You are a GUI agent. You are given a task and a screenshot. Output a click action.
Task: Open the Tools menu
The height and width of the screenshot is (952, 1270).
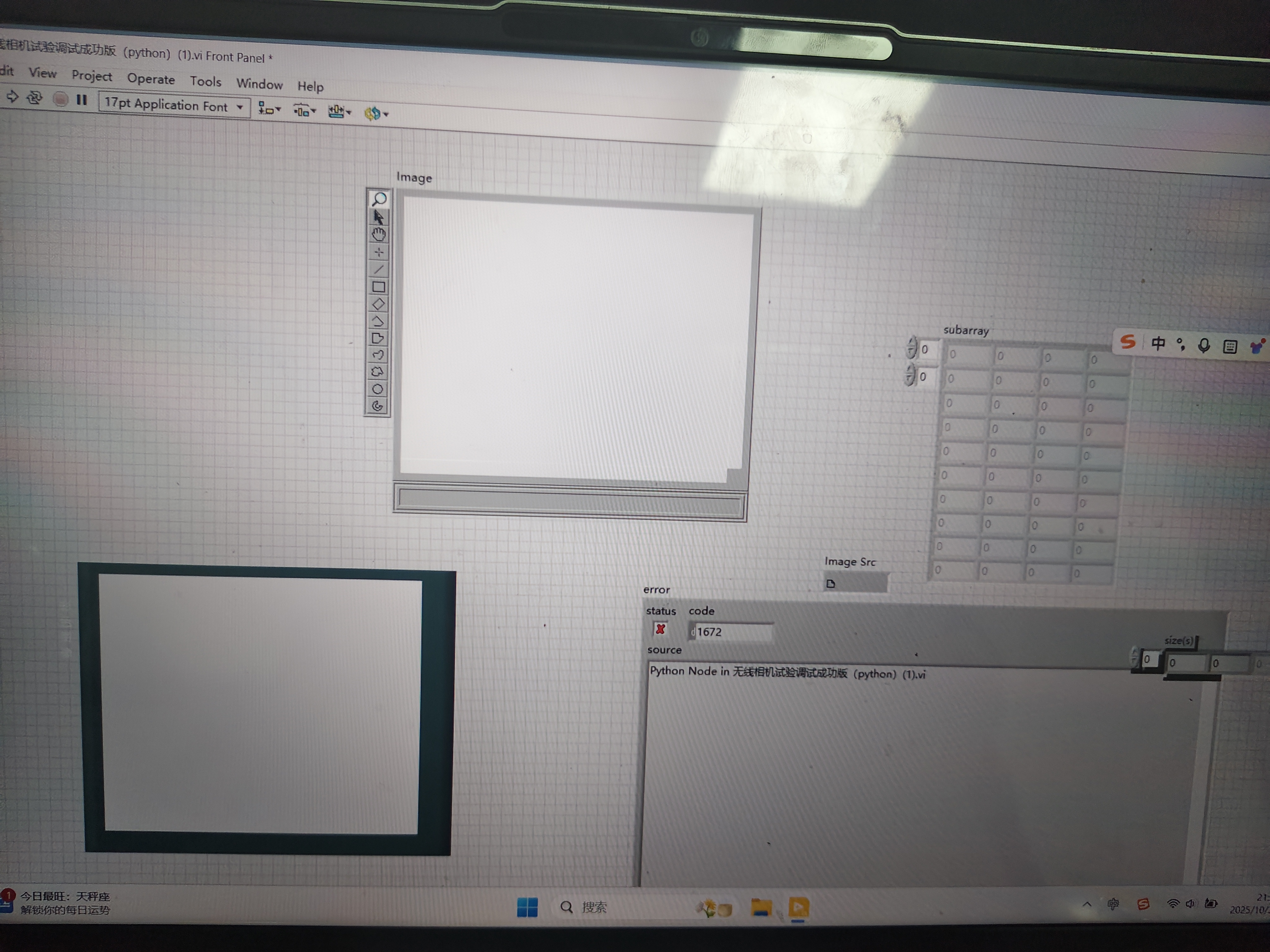(206, 82)
